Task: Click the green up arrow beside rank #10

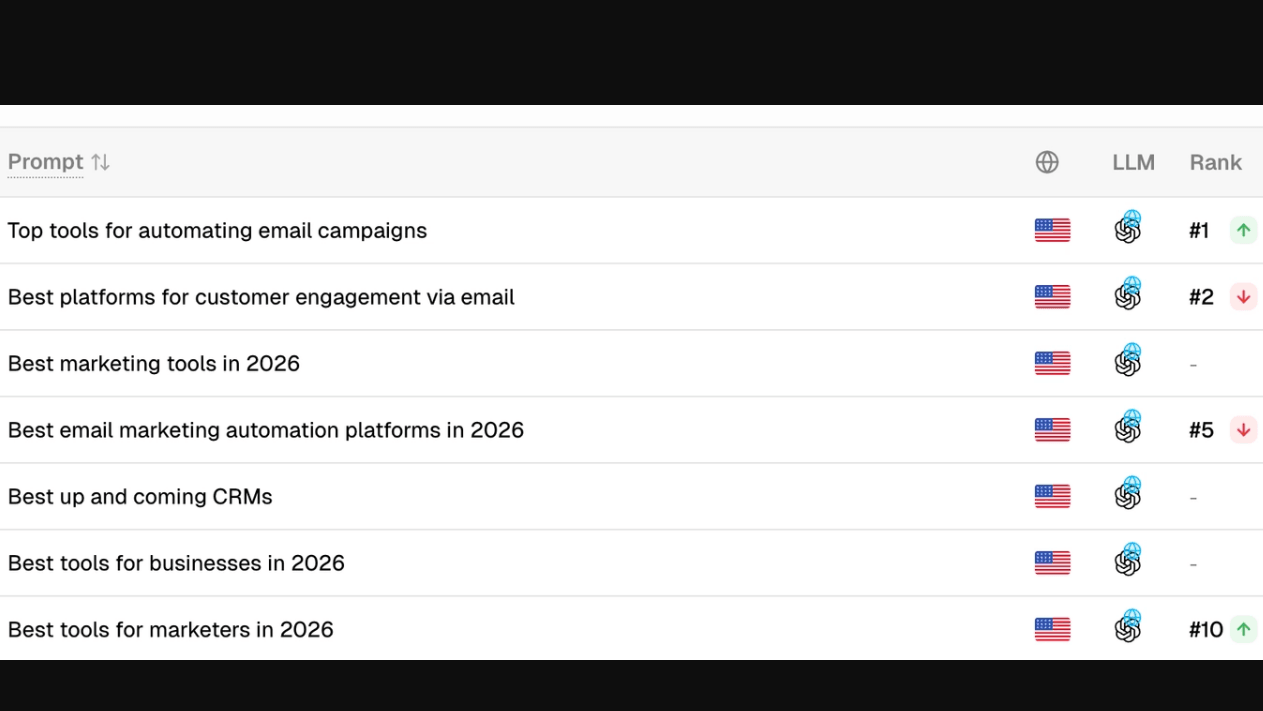Action: tap(1242, 629)
